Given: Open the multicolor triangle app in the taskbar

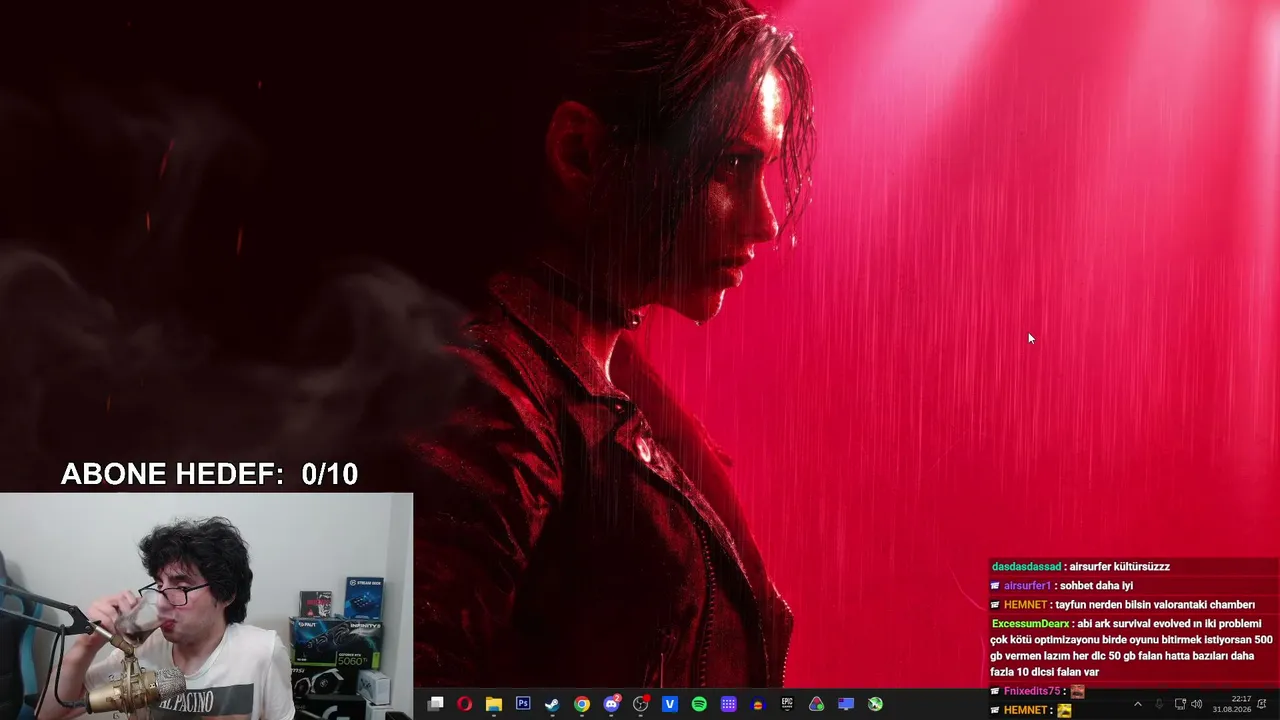Looking at the screenshot, I should pos(816,704).
